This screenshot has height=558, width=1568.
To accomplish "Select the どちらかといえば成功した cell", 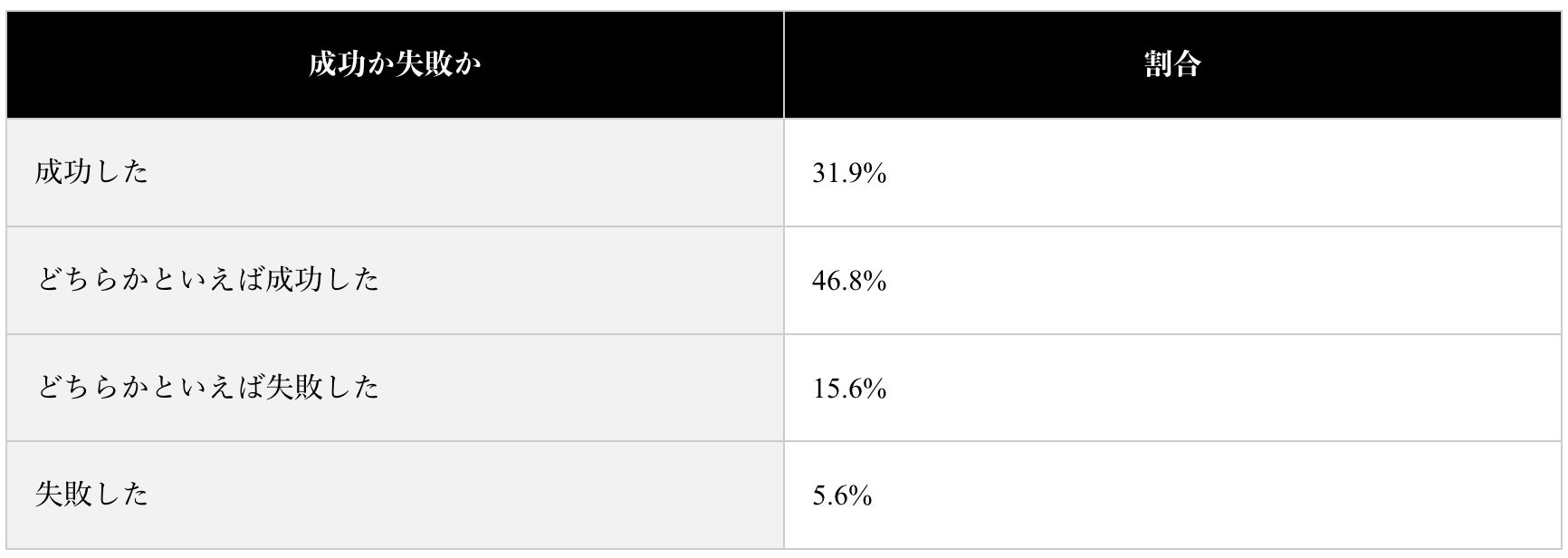I will (x=395, y=280).
